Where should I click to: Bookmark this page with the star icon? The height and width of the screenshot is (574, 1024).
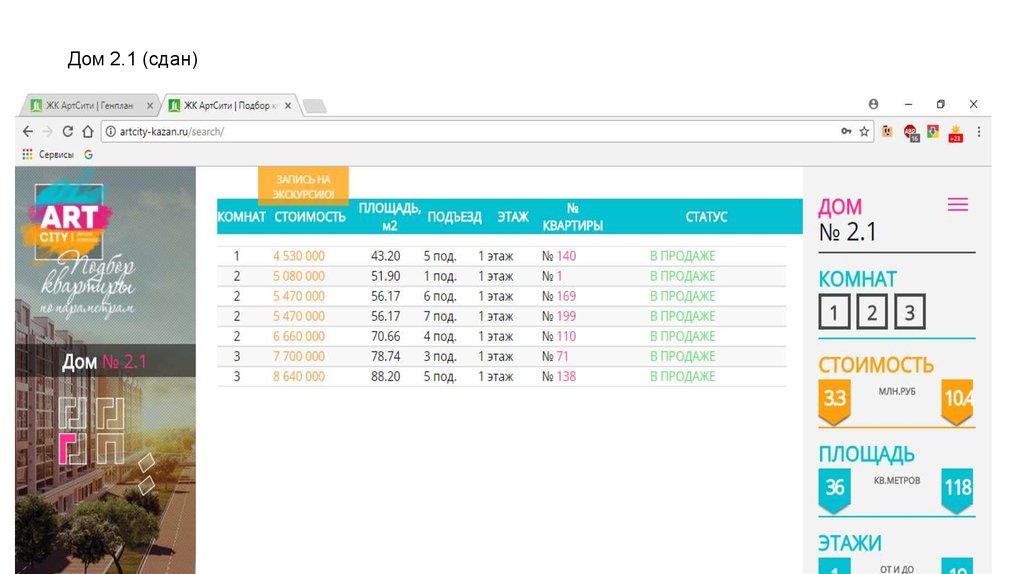pos(864,131)
